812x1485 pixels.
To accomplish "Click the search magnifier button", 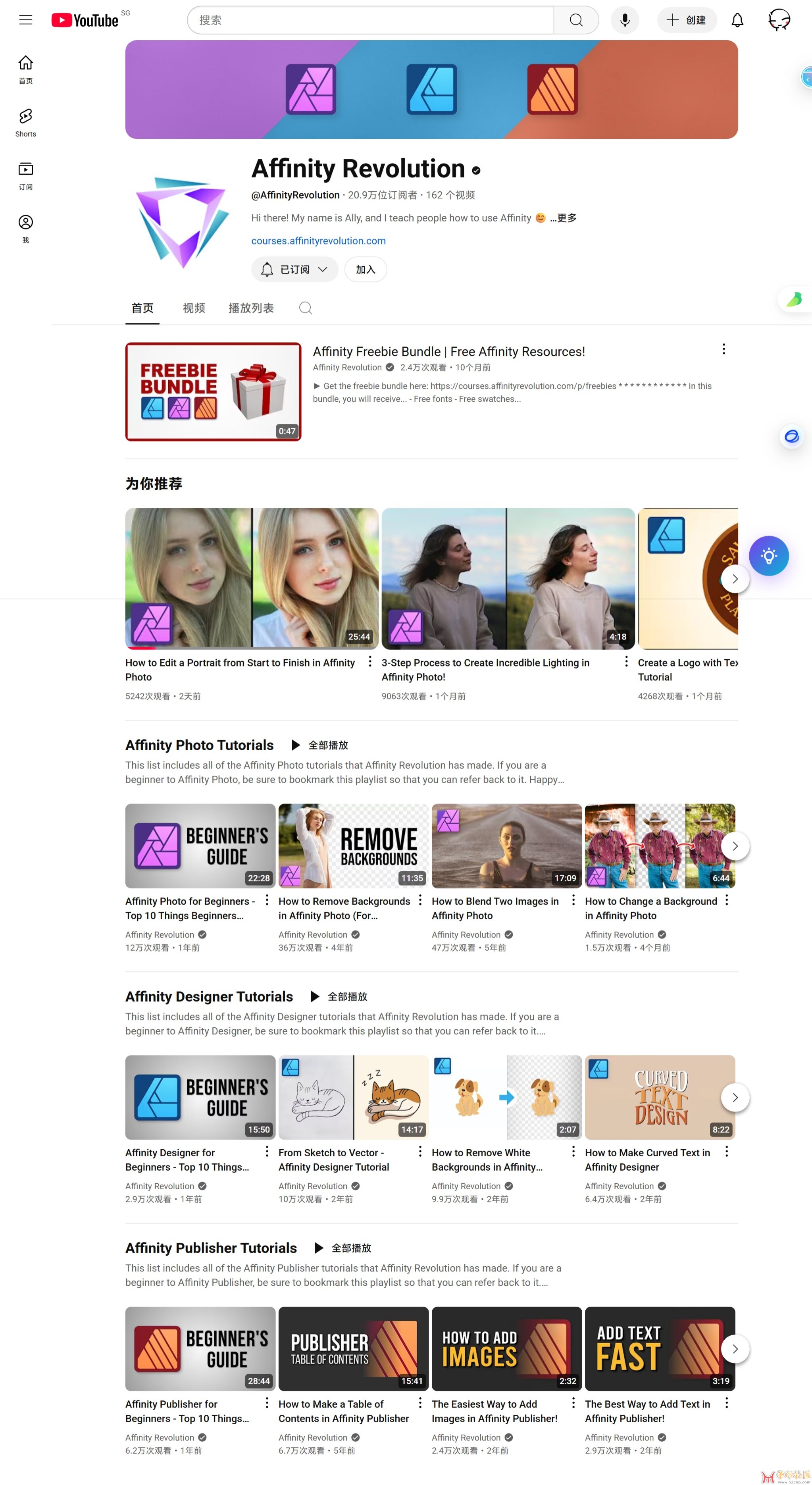I will (576, 20).
